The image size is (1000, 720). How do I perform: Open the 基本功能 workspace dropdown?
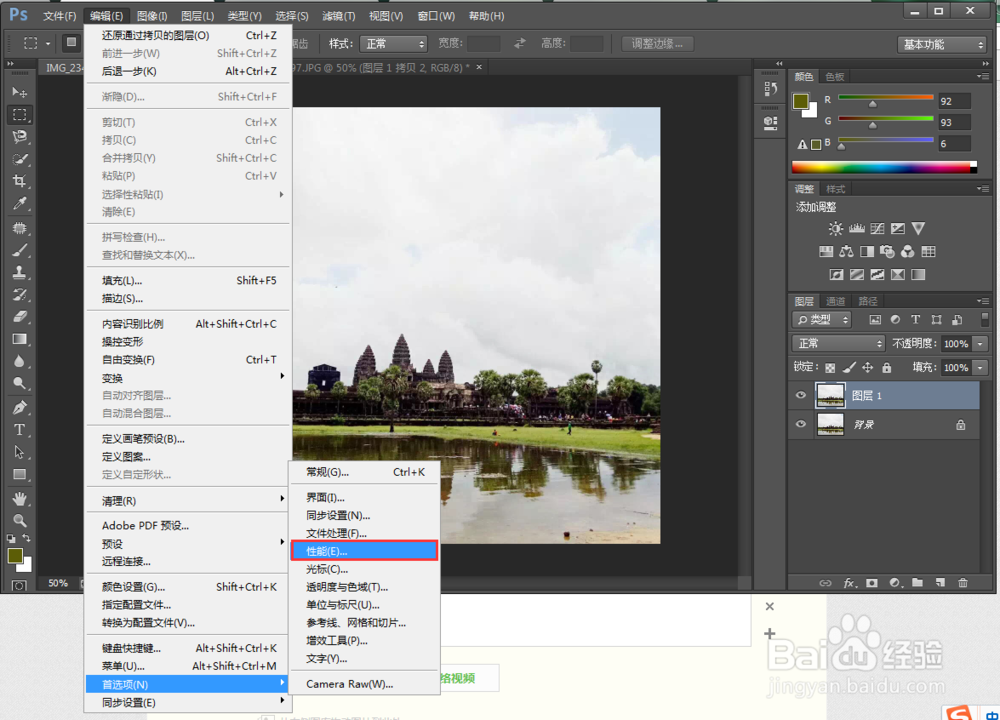[x=942, y=44]
